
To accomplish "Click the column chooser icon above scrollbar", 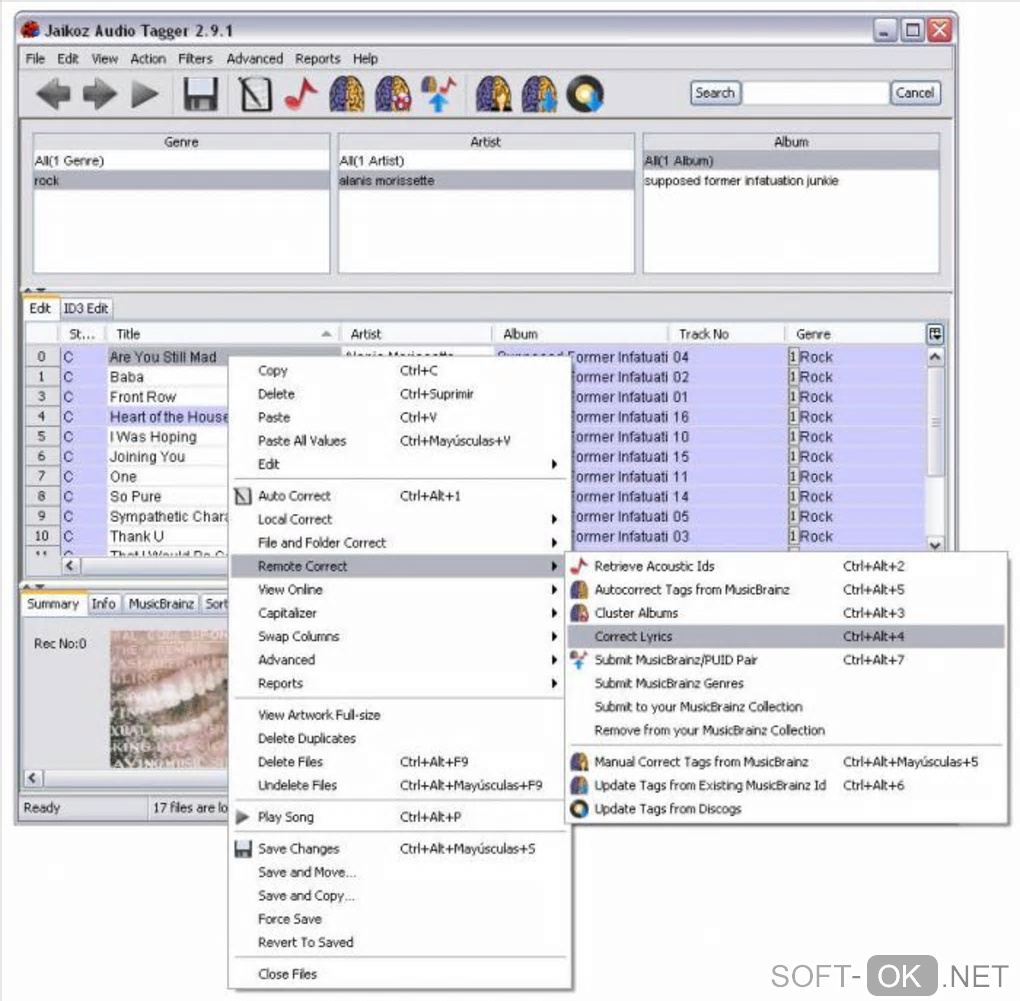I will [x=935, y=334].
